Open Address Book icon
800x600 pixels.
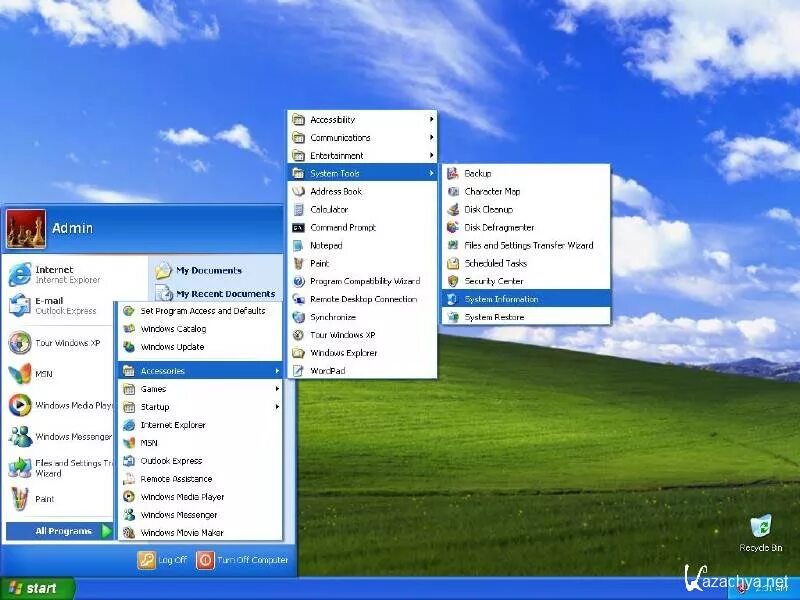298,191
